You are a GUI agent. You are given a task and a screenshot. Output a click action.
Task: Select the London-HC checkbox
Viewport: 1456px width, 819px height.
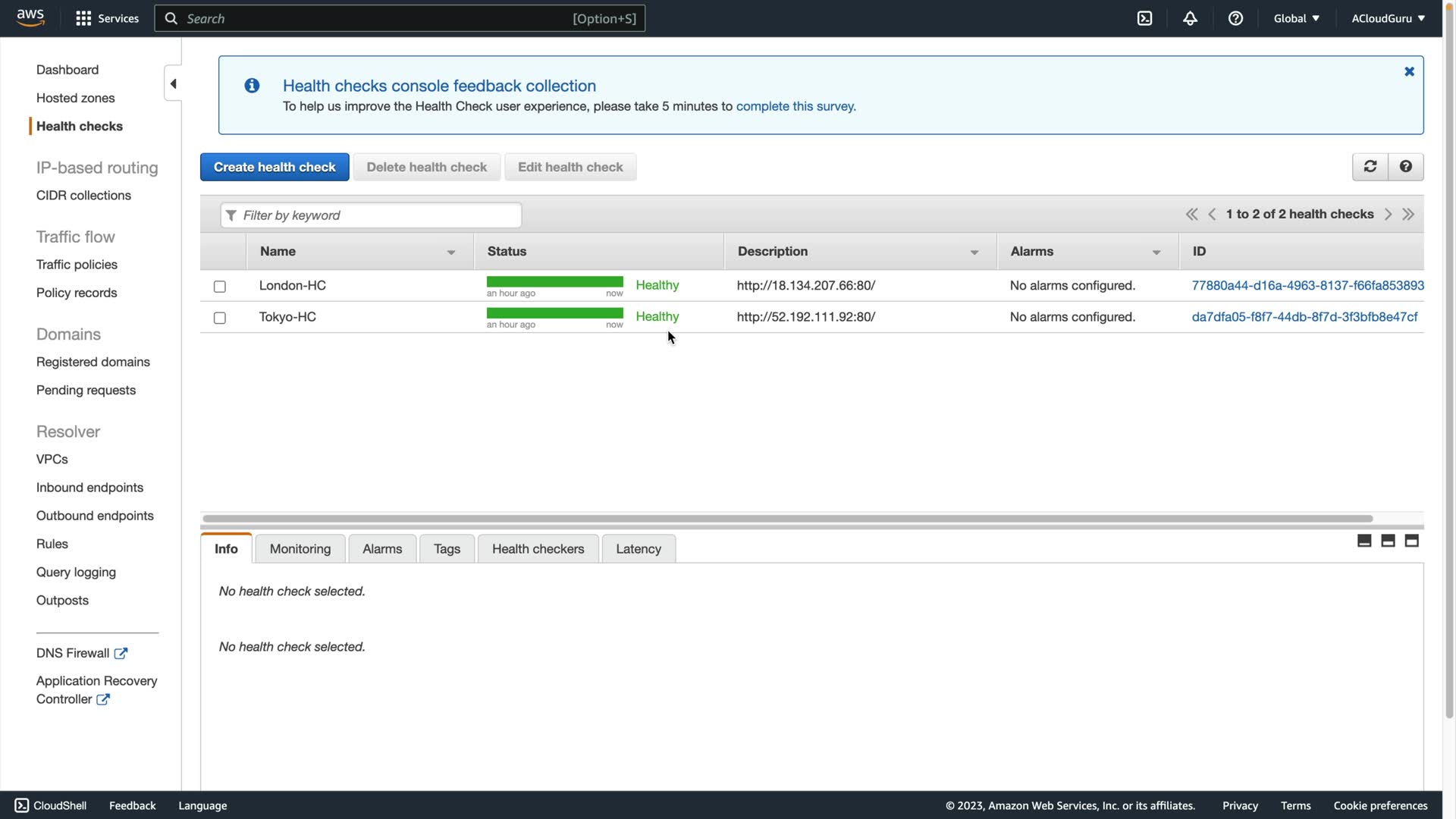[x=220, y=287]
